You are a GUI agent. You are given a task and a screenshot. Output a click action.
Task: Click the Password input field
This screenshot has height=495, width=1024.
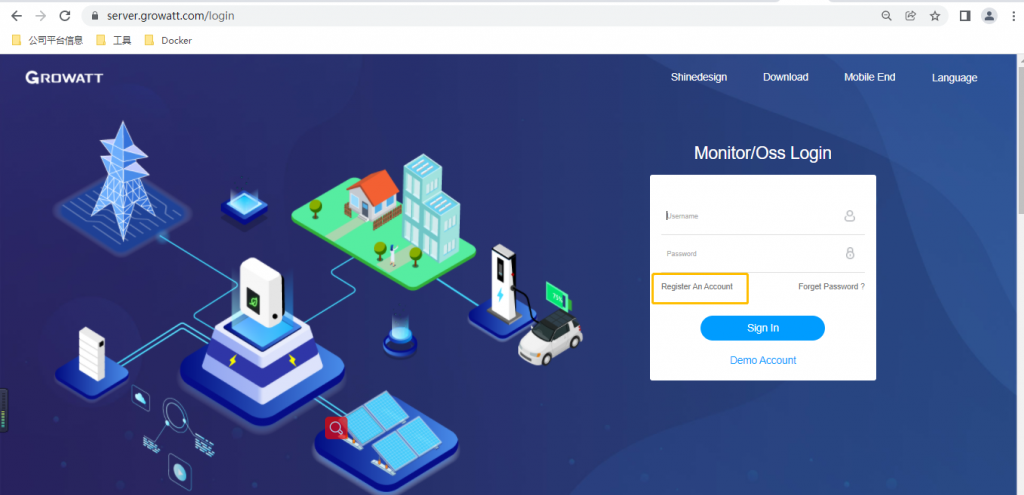pyautogui.click(x=763, y=253)
